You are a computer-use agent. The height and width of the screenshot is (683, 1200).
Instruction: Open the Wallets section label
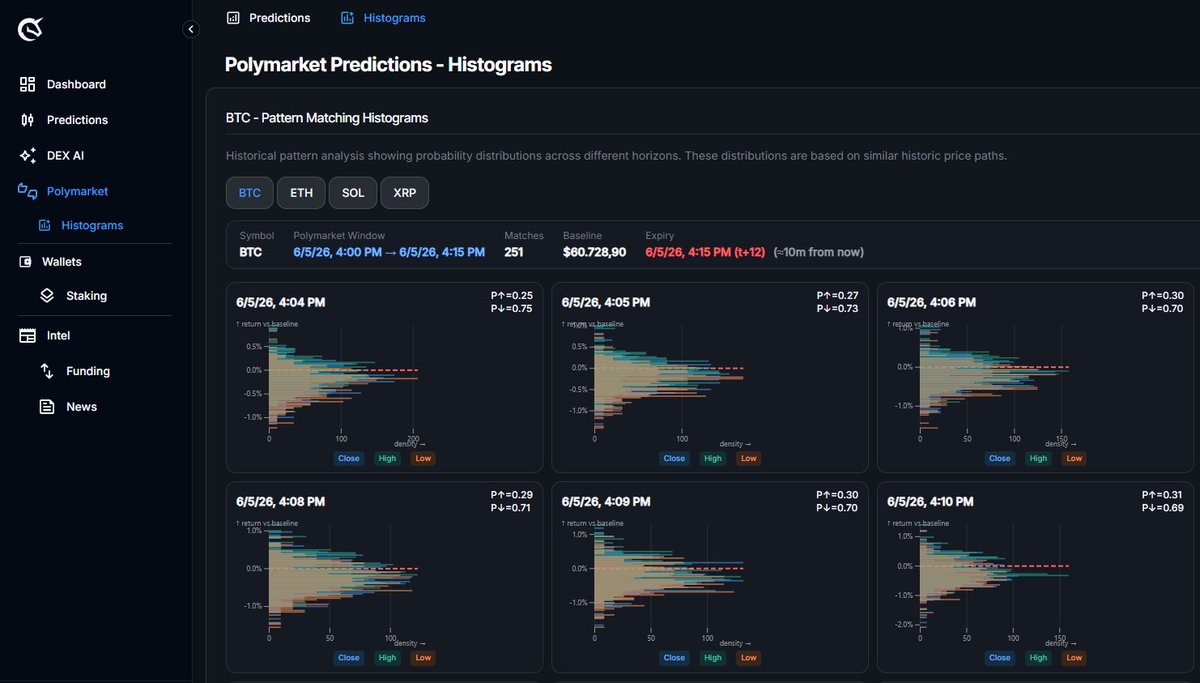pos(62,262)
